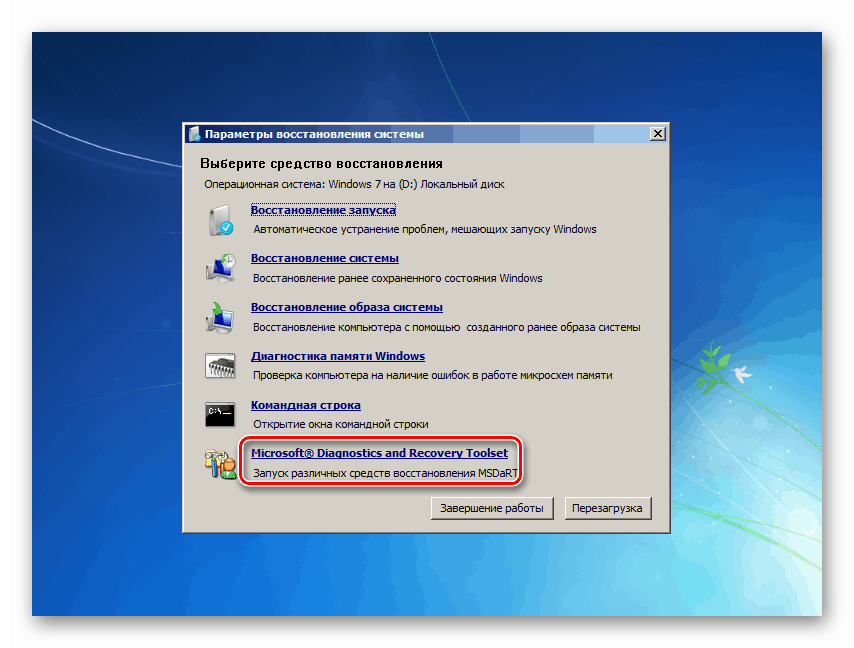Image resolution: width=854 pixels, height=648 pixels.
Task: Click description Проверка компьютера на наличие ошибок
Action: click(x=432, y=375)
